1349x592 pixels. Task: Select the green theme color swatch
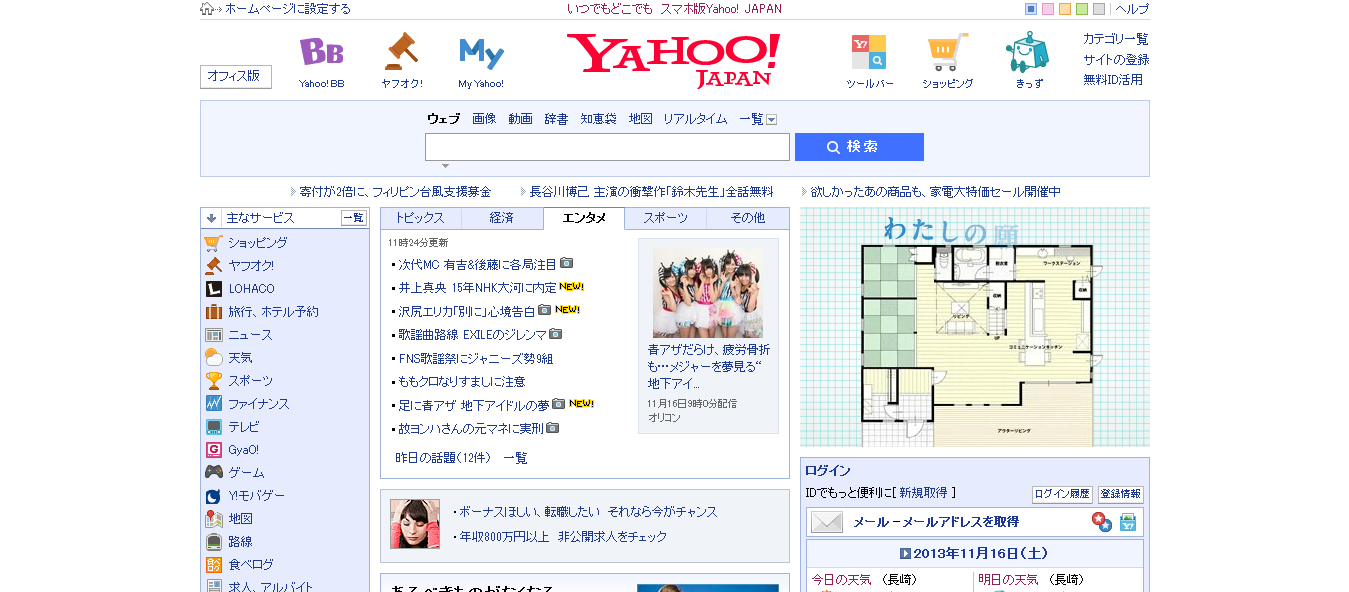(1082, 9)
